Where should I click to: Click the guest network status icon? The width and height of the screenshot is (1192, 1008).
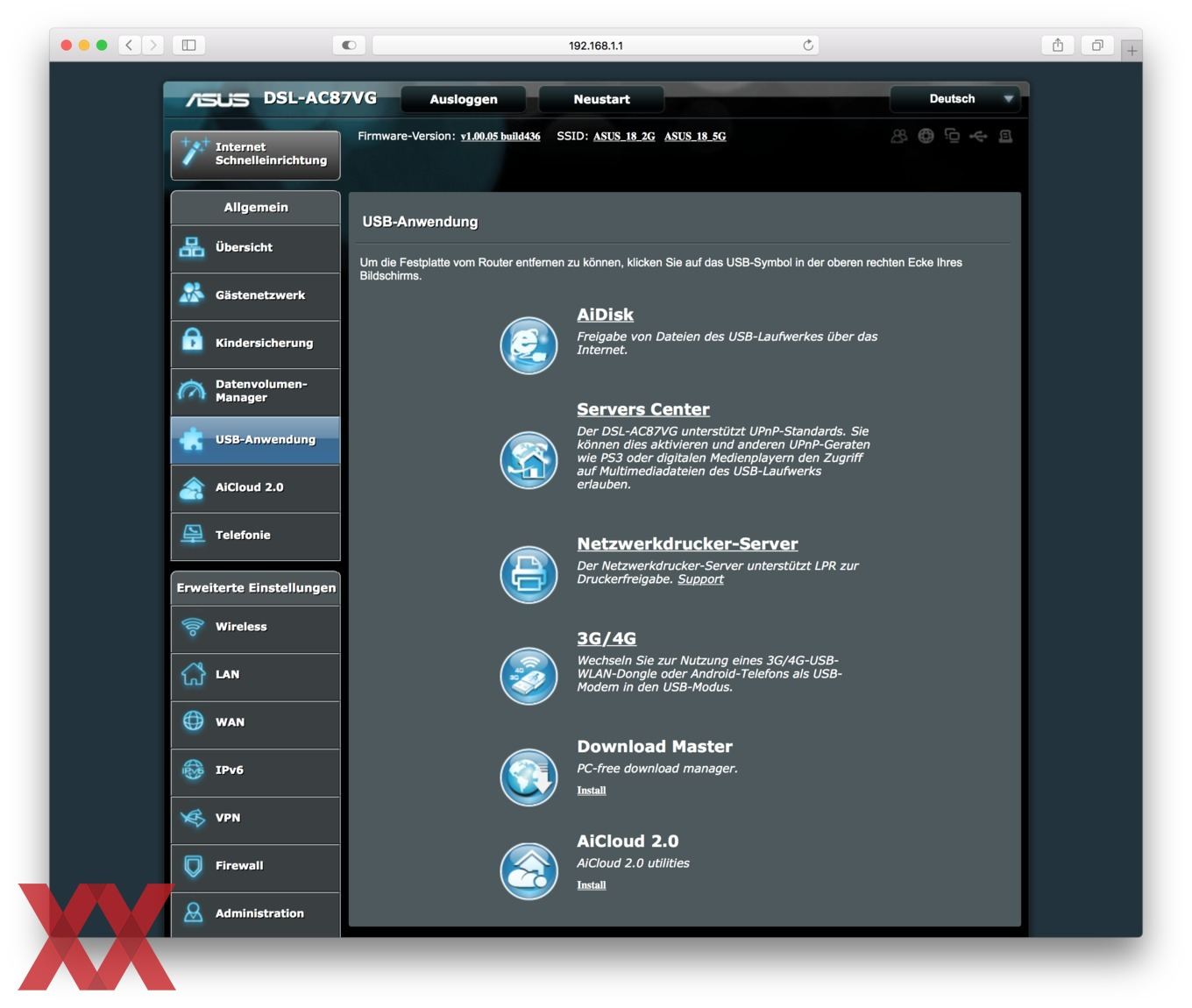pos(899,136)
